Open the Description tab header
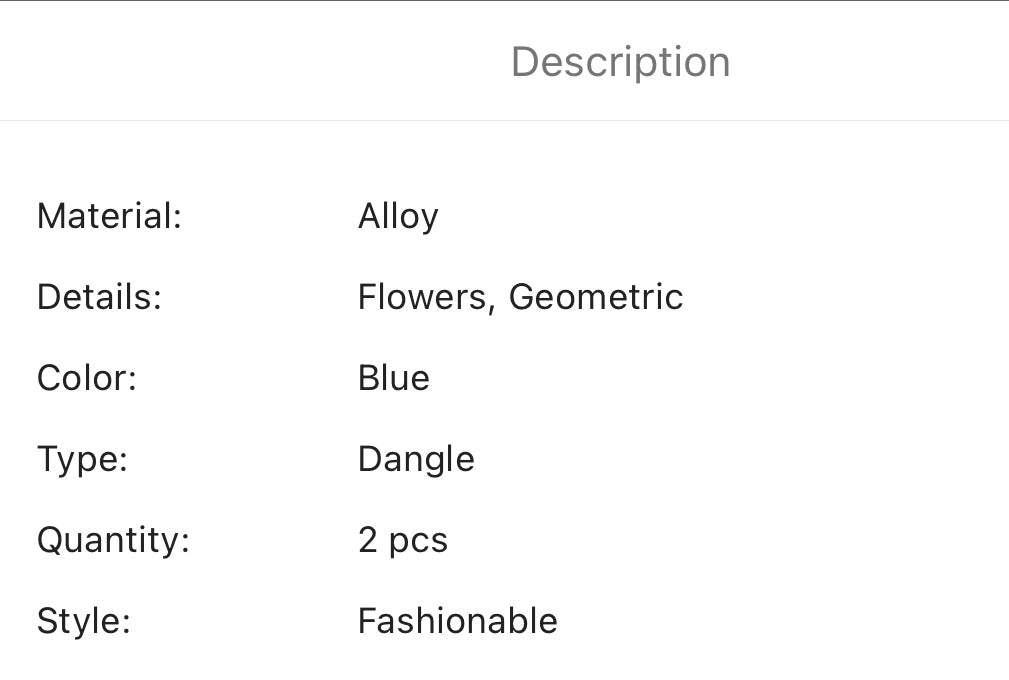 tap(620, 62)
